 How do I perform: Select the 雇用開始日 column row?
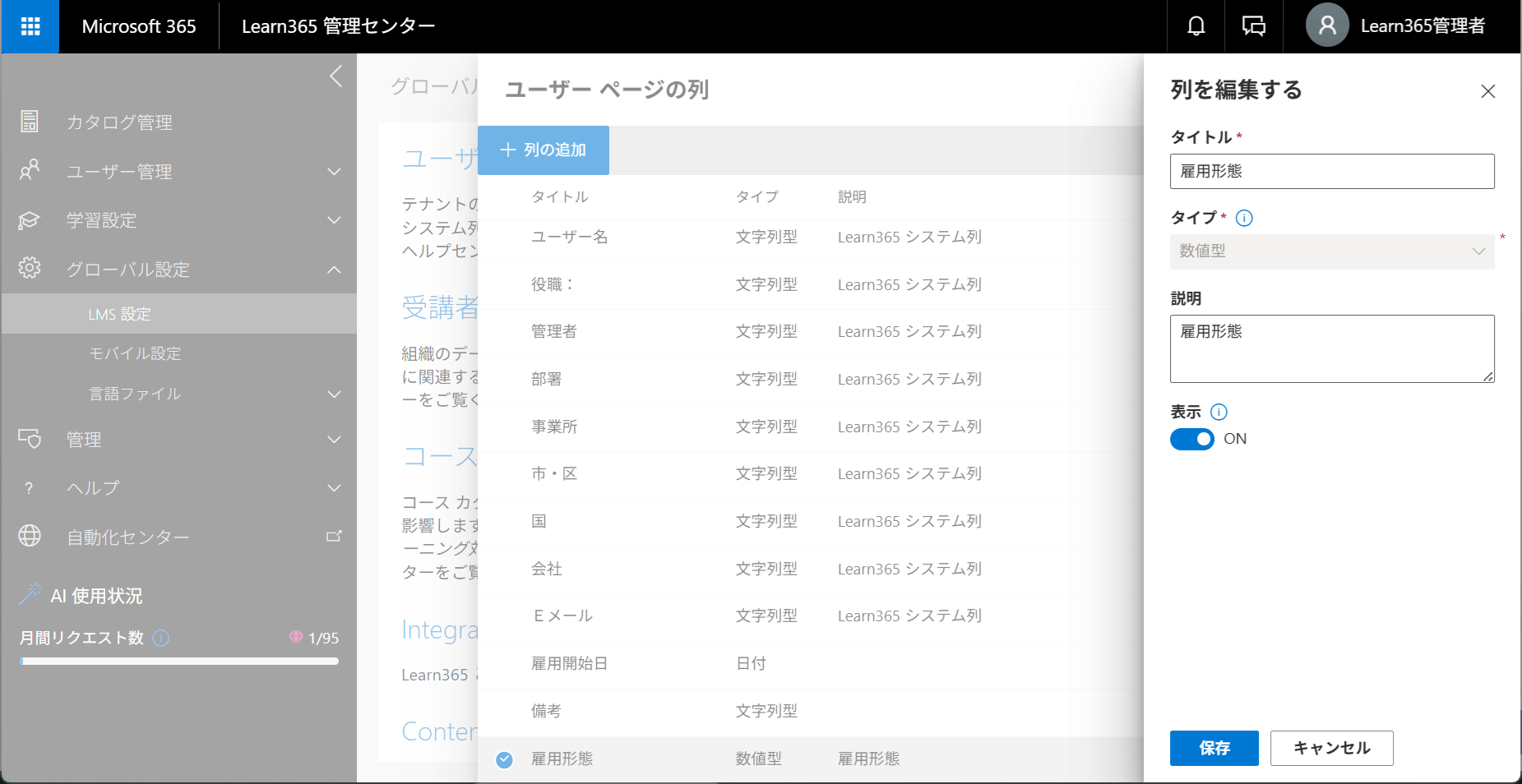pos(810,664)
